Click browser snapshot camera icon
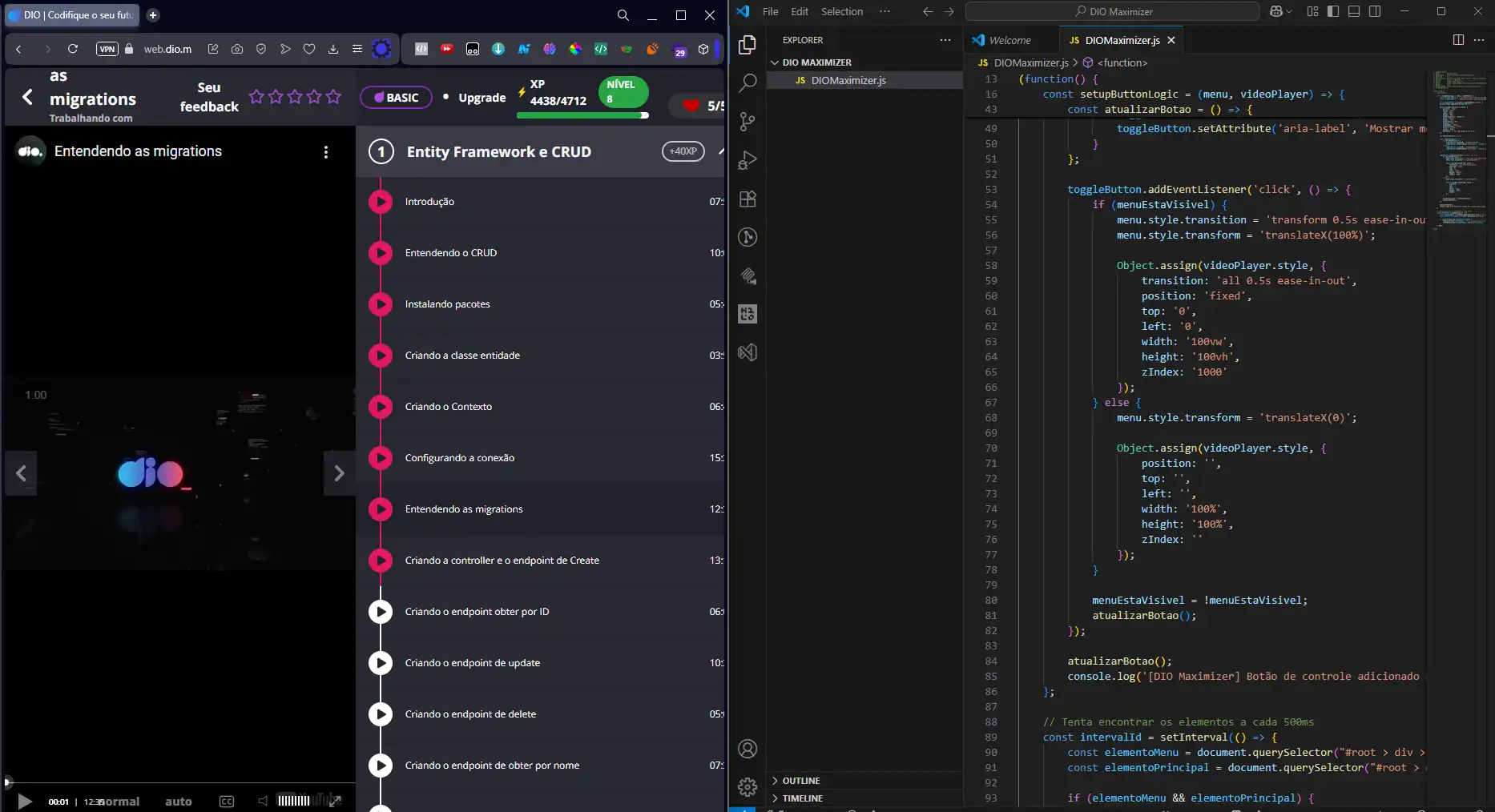Viewport: 1495px width, 812px height. (x=237, y=49)
